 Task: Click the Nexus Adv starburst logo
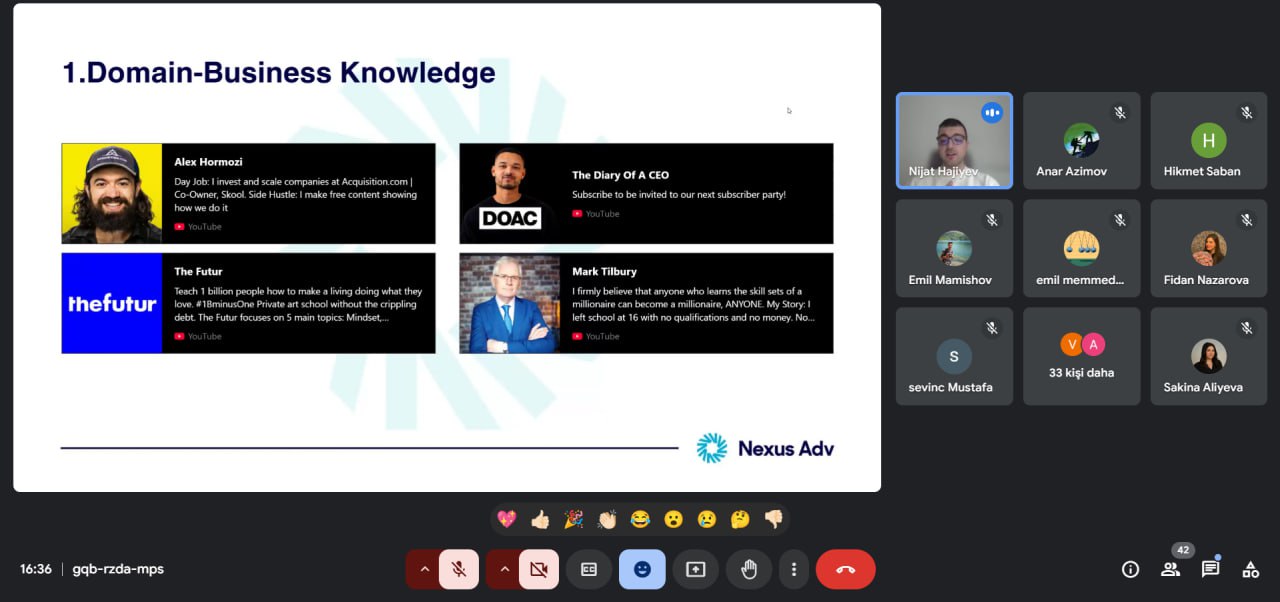(712, 448)
